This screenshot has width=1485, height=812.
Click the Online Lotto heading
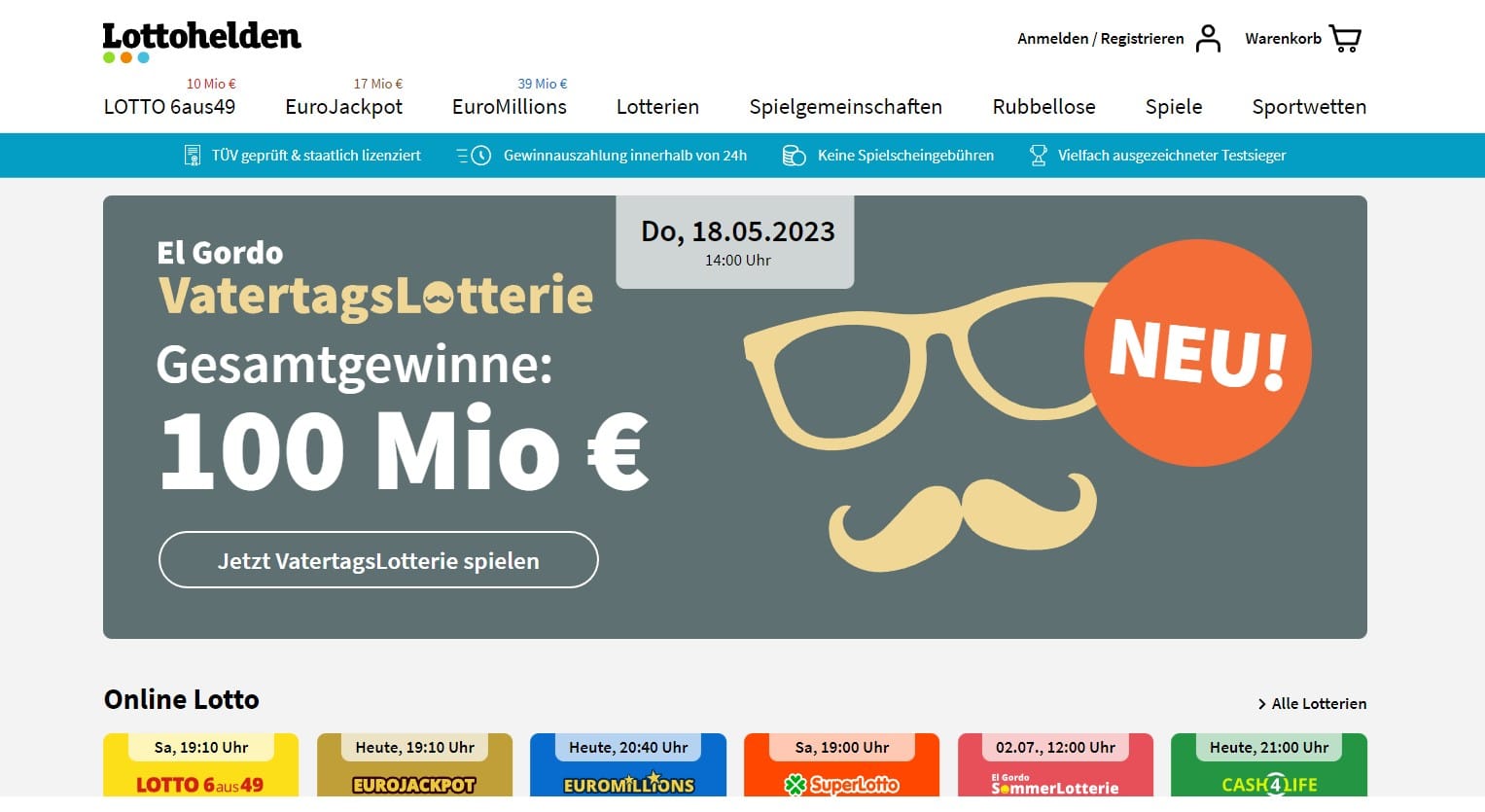182,699
